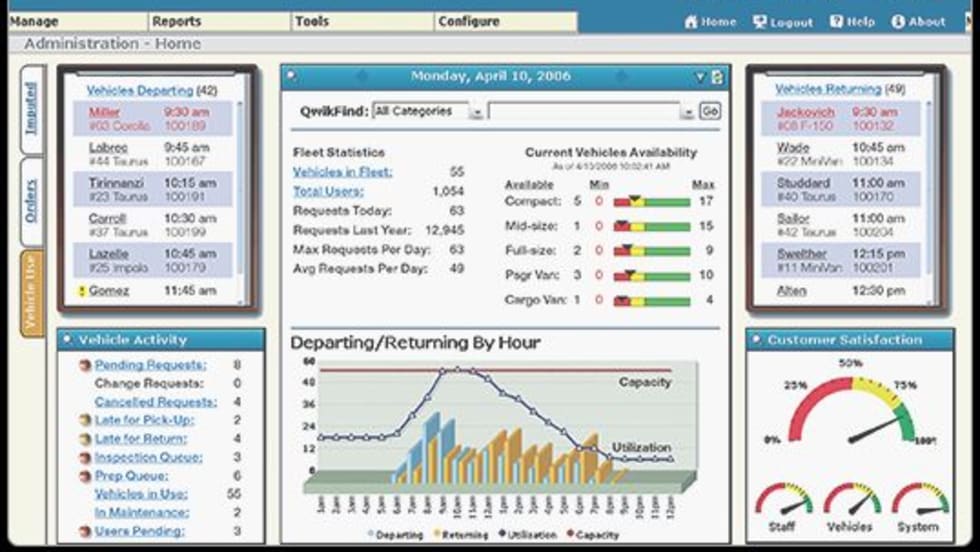Click the status icon beside Pending Requests
The height and width of the screenshot is (552, 980).
click(x=85, y=366)
